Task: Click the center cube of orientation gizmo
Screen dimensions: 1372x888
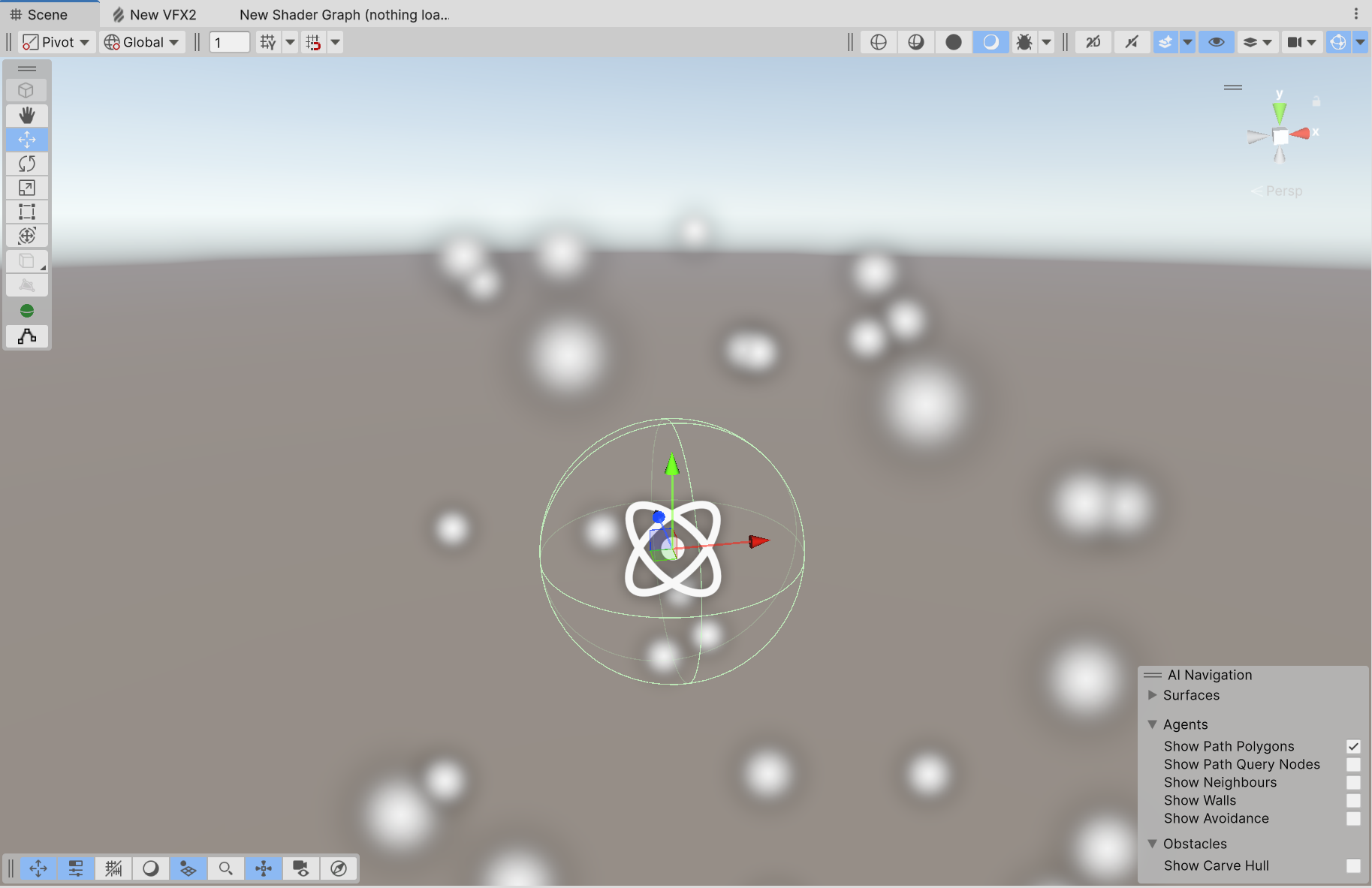Action: 1280,137
